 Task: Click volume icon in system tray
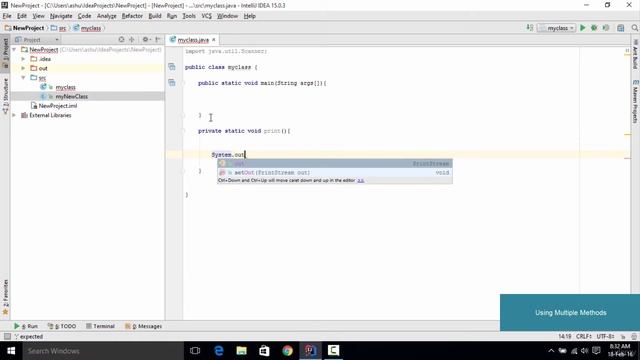pos(584,351)
